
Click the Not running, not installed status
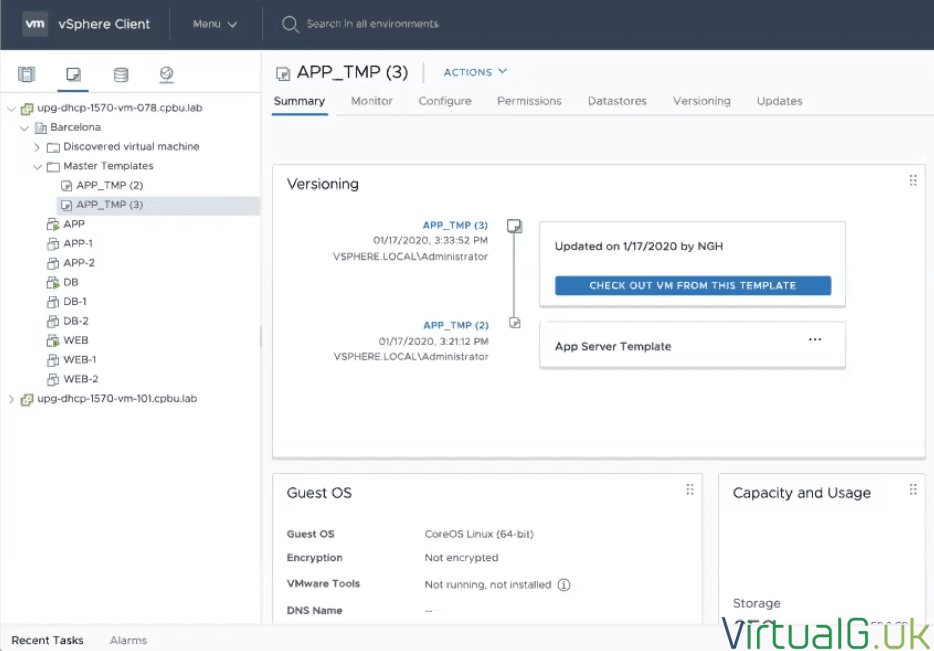click(x=488, y=585)
